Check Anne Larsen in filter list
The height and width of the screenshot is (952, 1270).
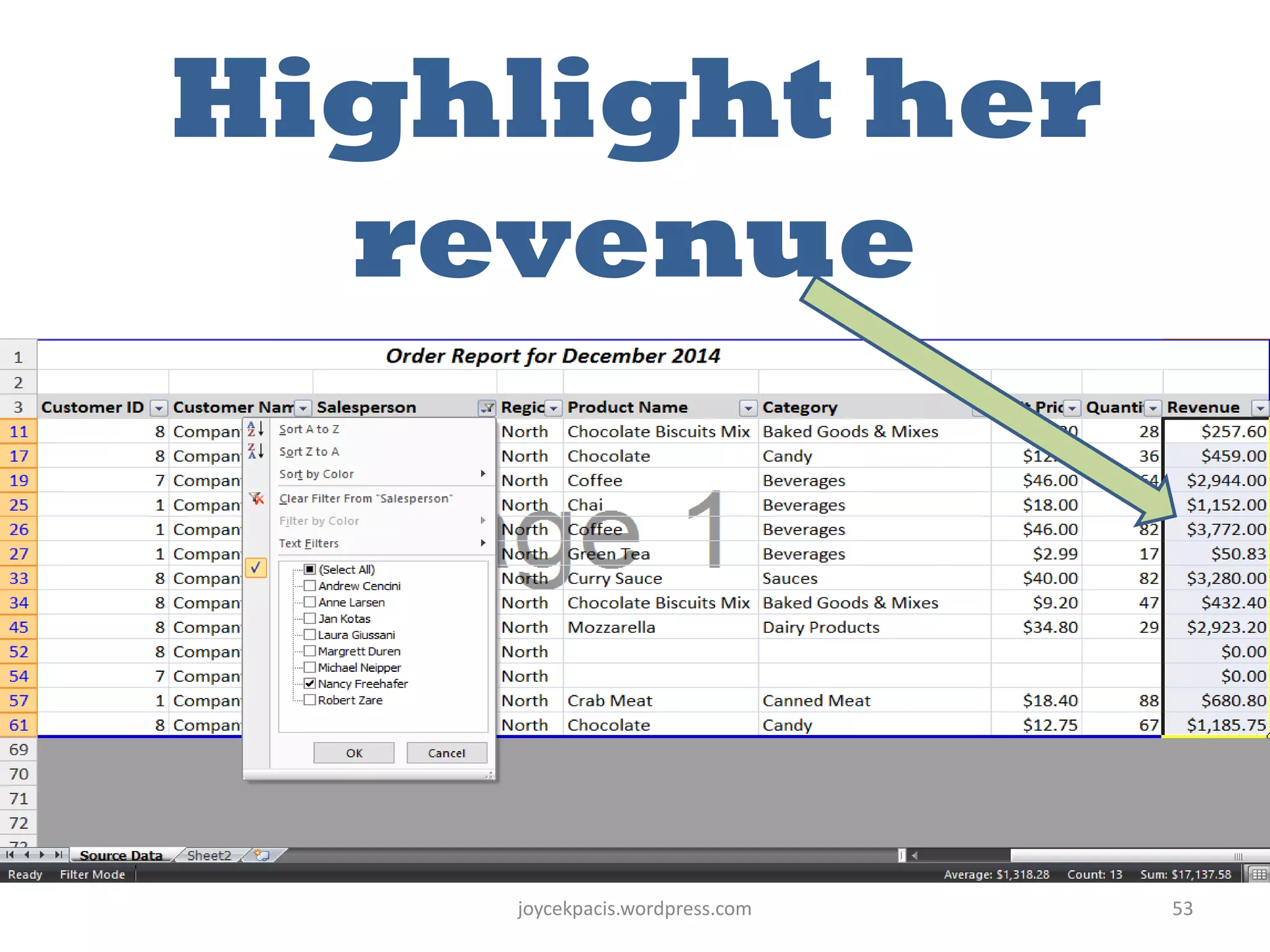coord(310,602)
